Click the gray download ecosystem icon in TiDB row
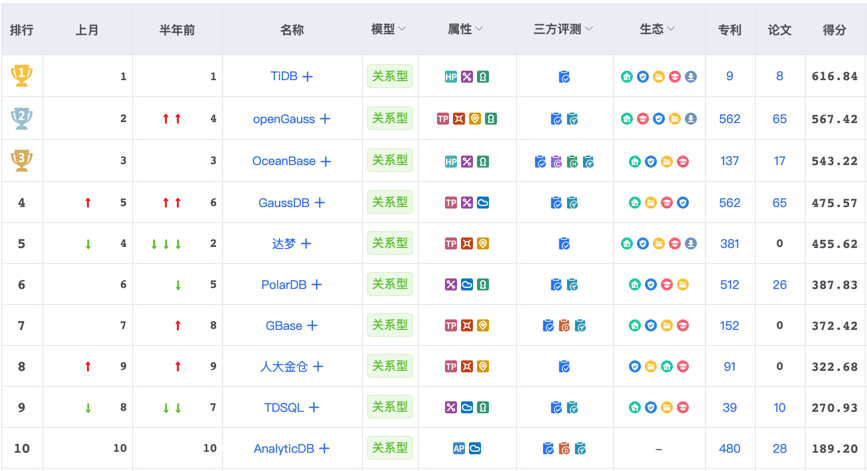This screenshot has height=471, width=867. click(x=691, y=77)
